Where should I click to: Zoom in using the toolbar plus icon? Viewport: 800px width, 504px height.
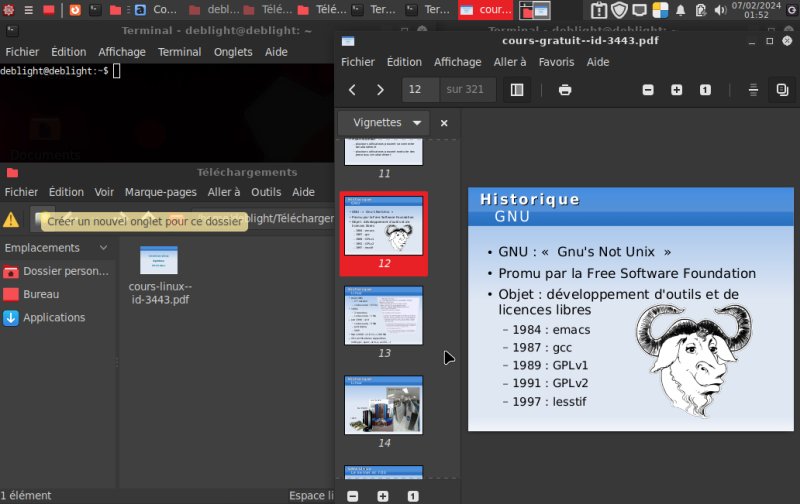[x=677, y=90]
